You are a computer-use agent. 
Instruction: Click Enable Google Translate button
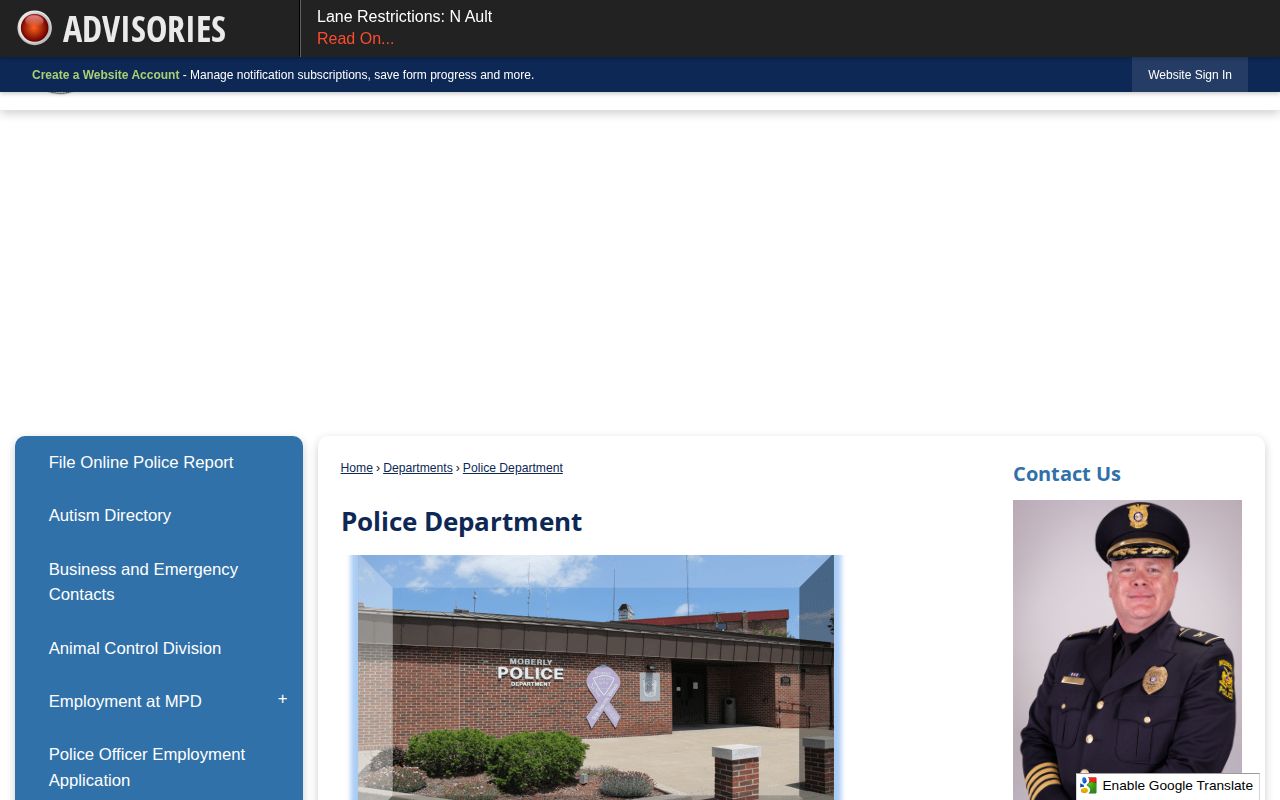[1168, 786]
